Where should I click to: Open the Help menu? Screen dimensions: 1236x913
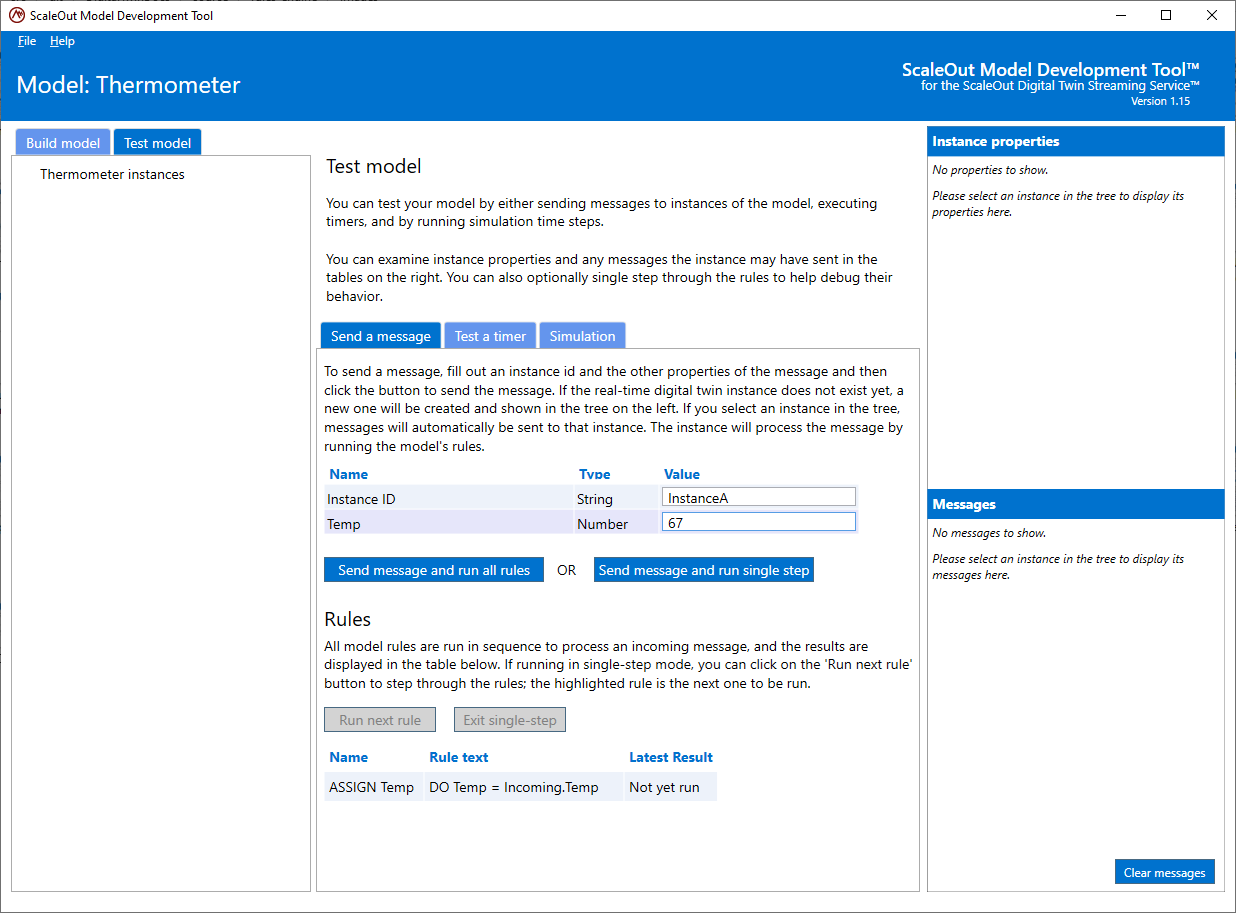tap(62, 41)
